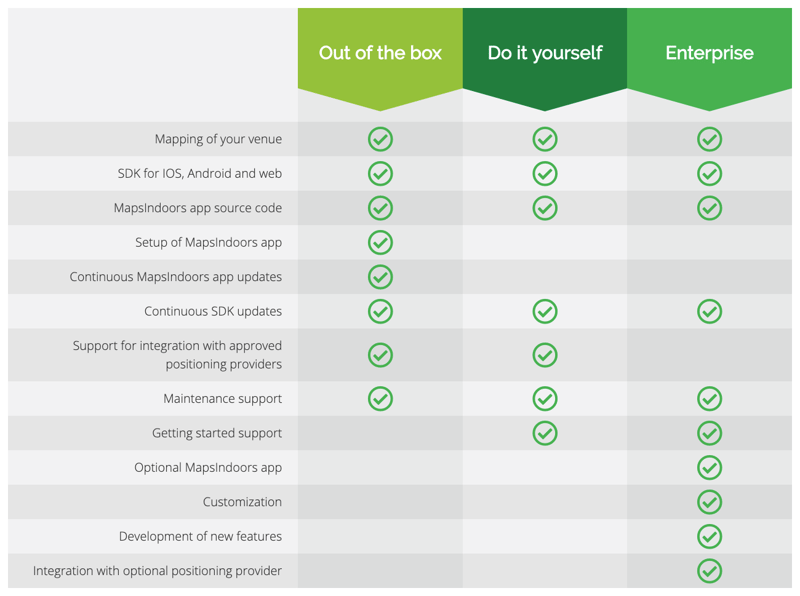Click the Mapping of your venue label

(x=218, y=139)
